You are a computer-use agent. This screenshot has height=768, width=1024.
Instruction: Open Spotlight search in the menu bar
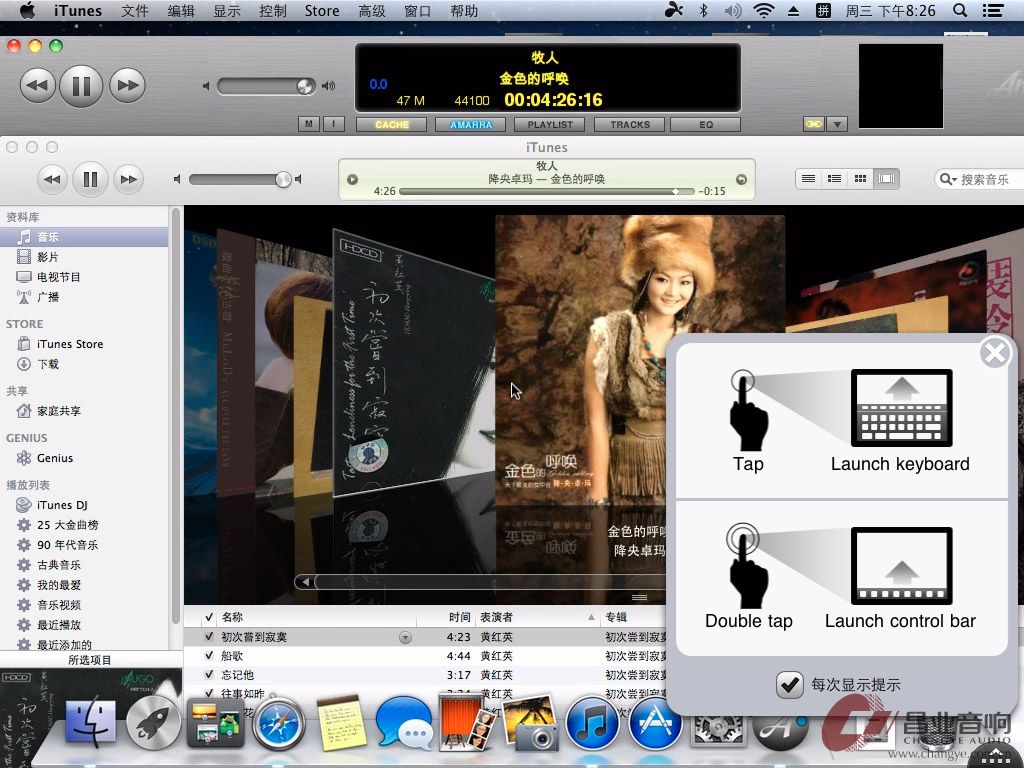[x=960, y=10]
